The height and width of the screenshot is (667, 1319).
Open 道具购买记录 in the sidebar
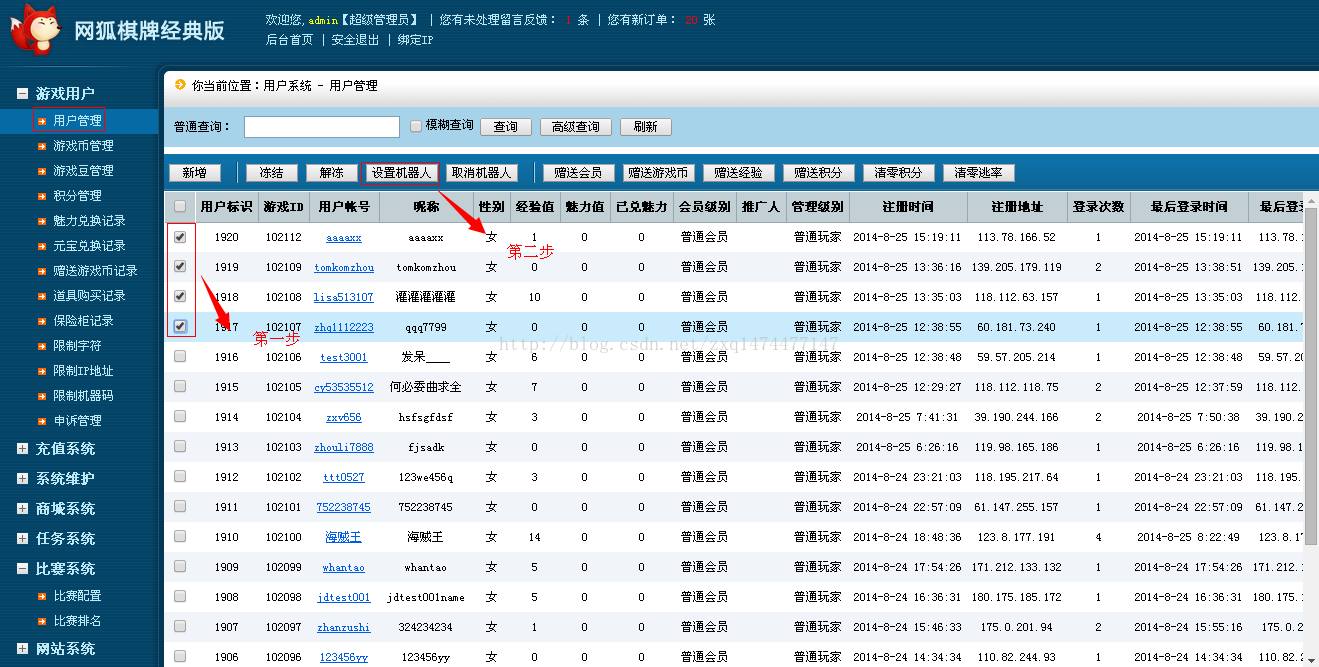89,296
